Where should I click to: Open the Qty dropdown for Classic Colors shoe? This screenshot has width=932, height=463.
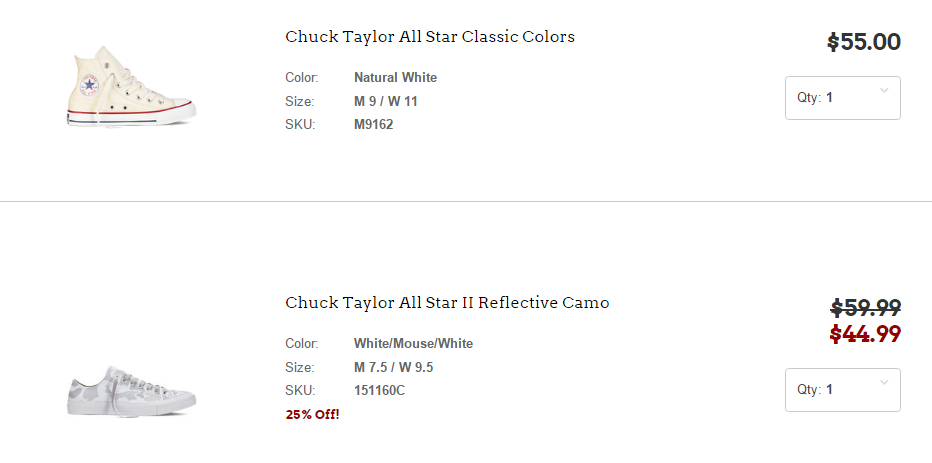(x=842, y=98)
